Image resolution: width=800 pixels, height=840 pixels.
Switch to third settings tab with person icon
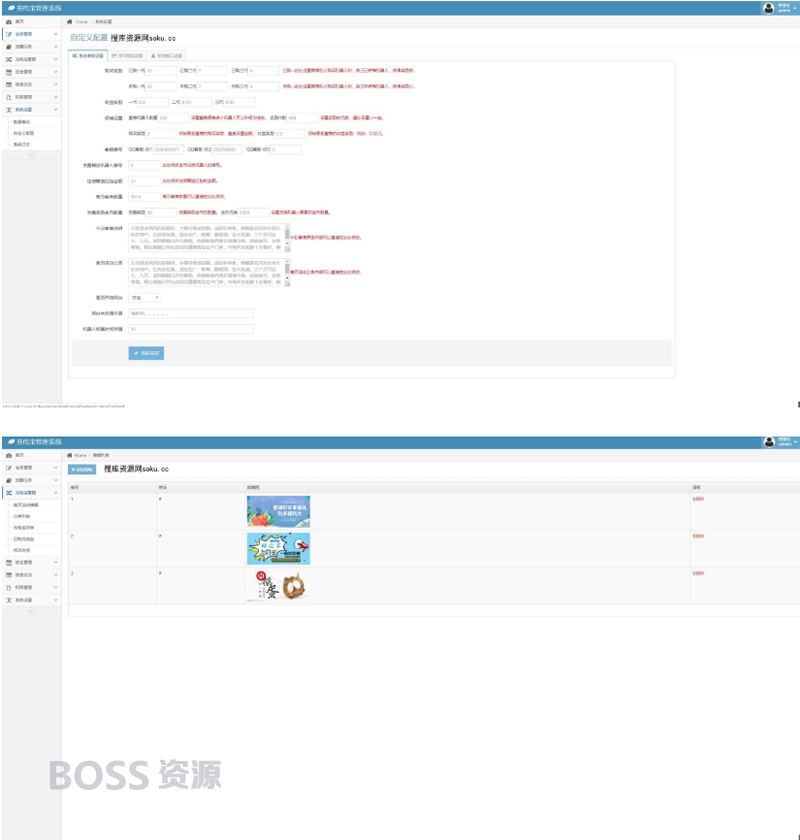[167, 56]
